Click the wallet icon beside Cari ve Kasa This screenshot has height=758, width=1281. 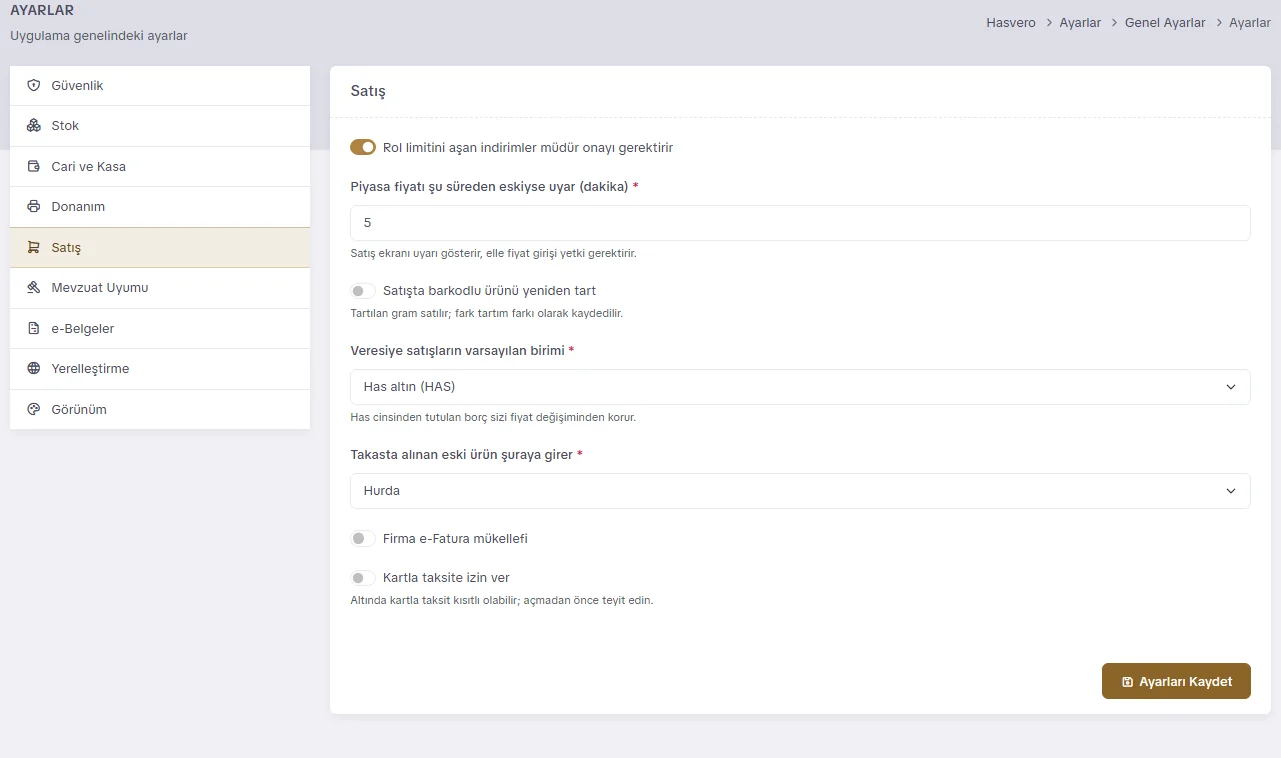point(33,167)
